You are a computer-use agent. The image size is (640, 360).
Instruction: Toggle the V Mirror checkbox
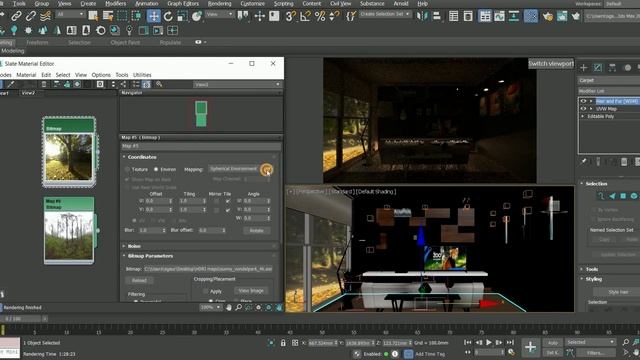(216, 209)
